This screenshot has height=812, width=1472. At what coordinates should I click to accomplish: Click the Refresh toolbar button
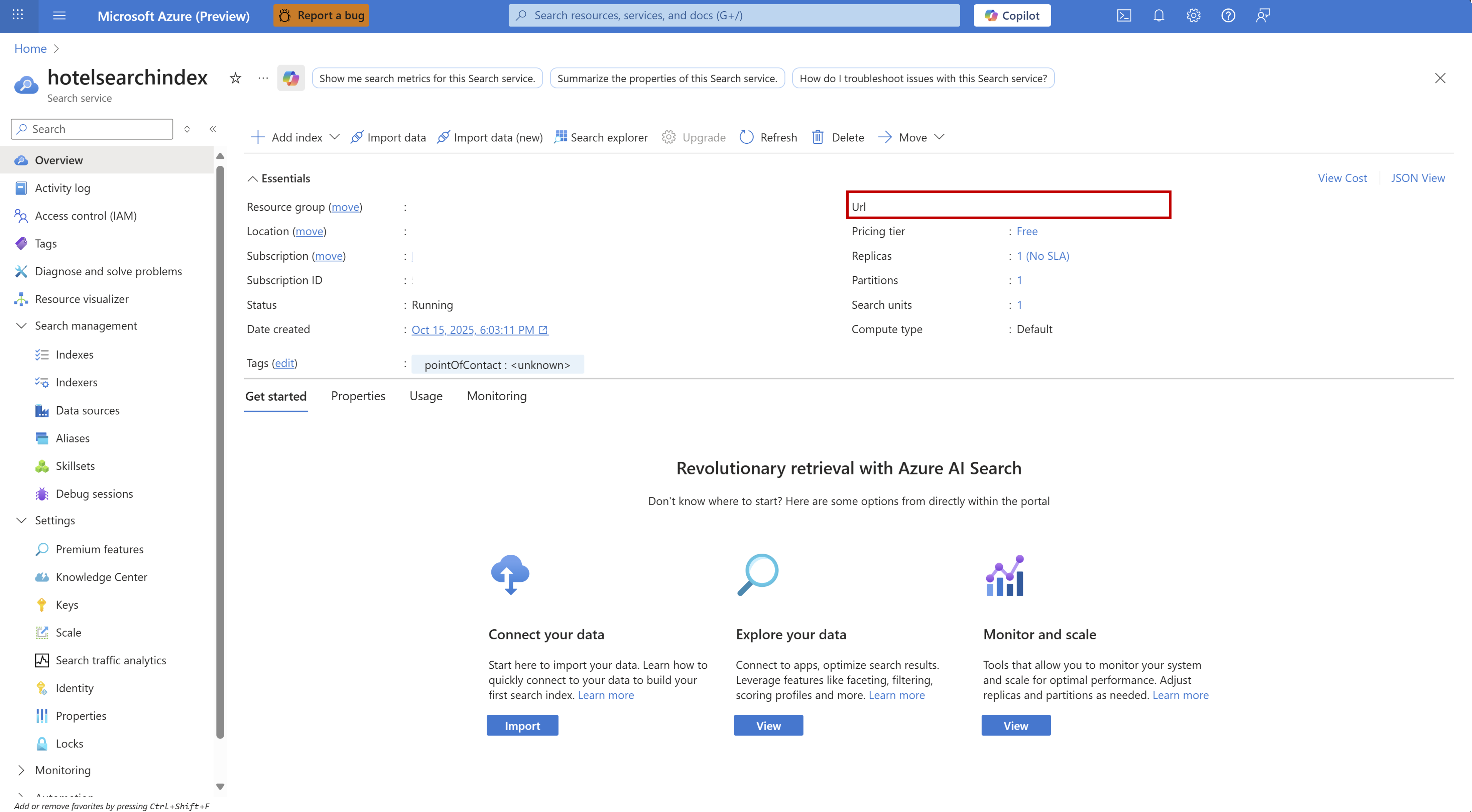click(768, 137)
